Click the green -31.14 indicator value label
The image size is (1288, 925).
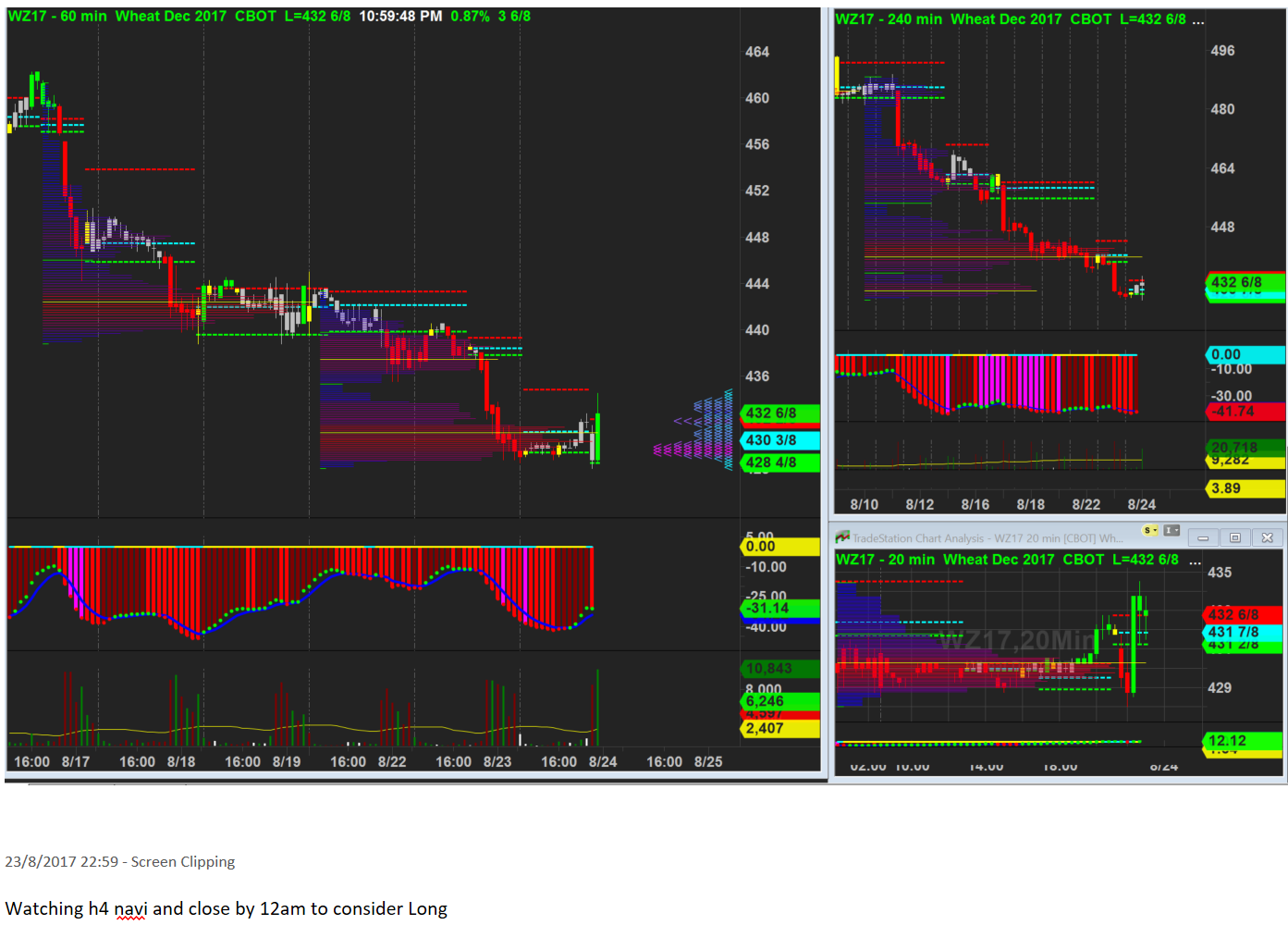780,608
